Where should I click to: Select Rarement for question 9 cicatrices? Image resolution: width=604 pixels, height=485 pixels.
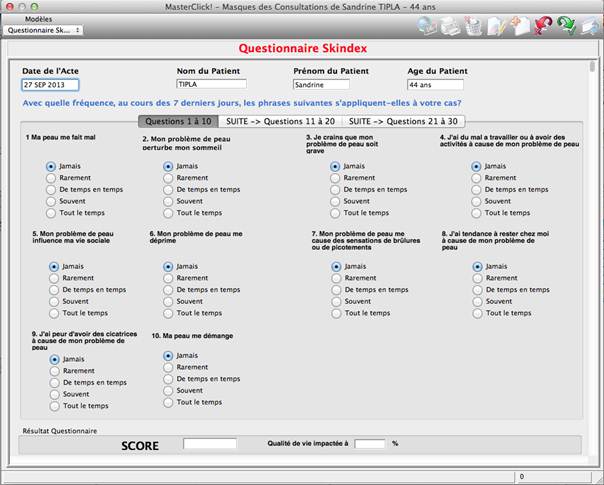55,371
